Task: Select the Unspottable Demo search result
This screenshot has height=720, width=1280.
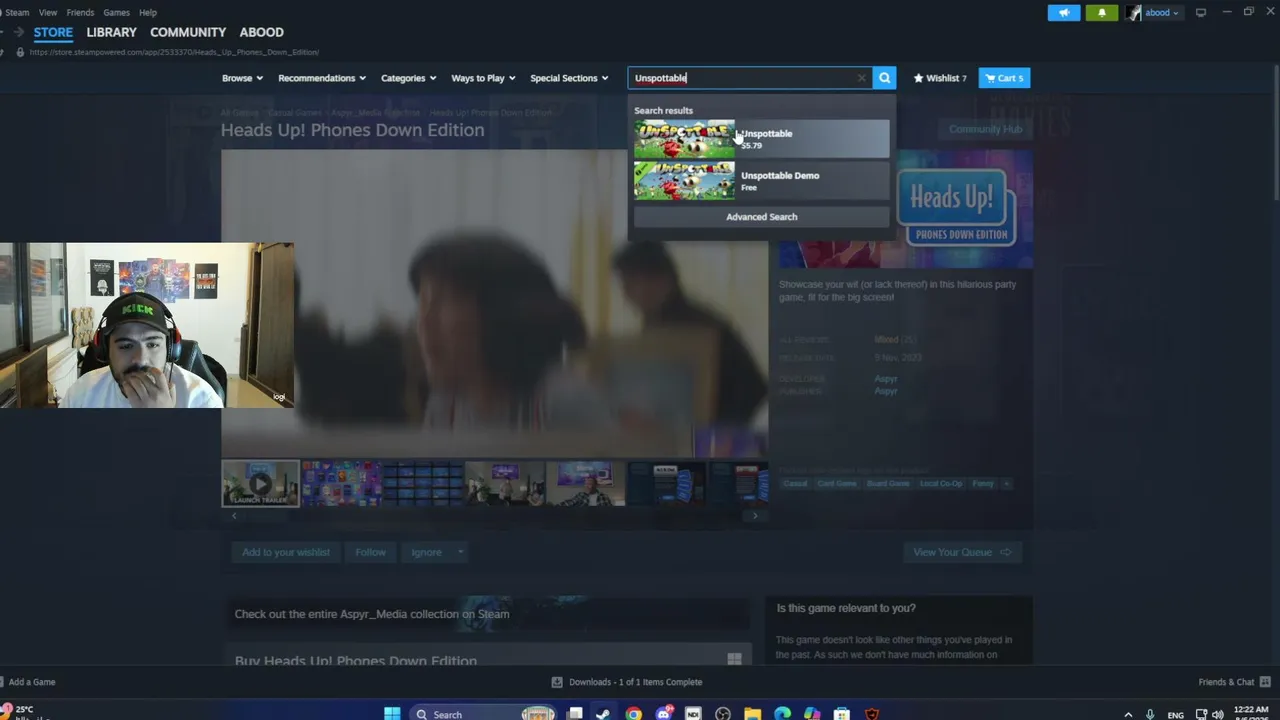Action: pyautogui.click(x=761, y=181)
